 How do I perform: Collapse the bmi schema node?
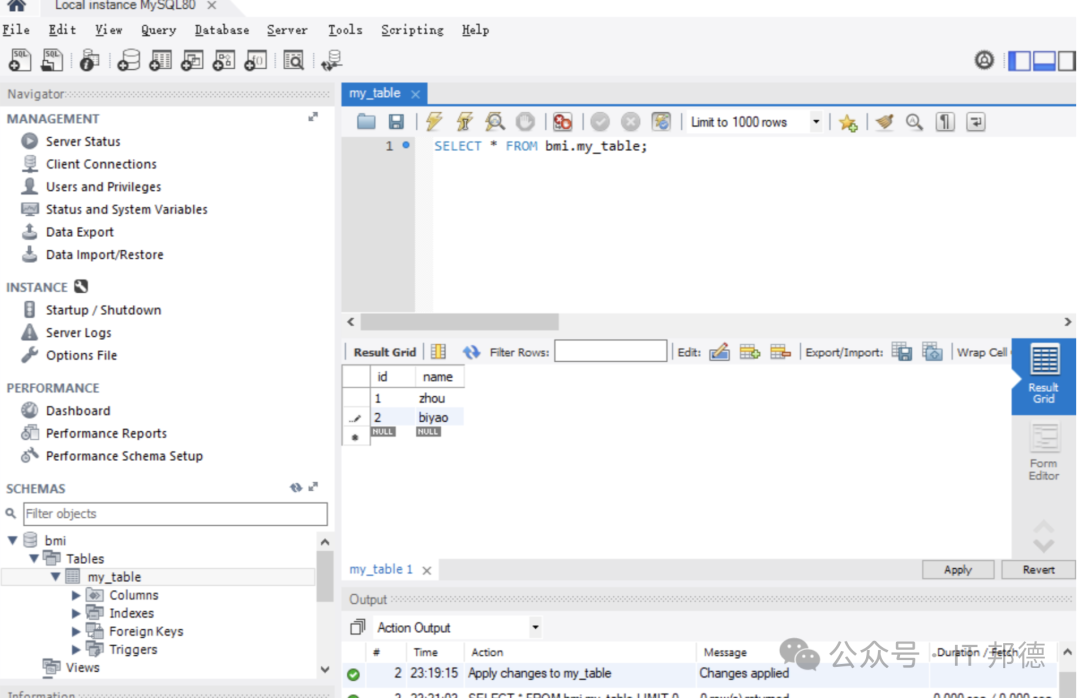coord(13,540)
